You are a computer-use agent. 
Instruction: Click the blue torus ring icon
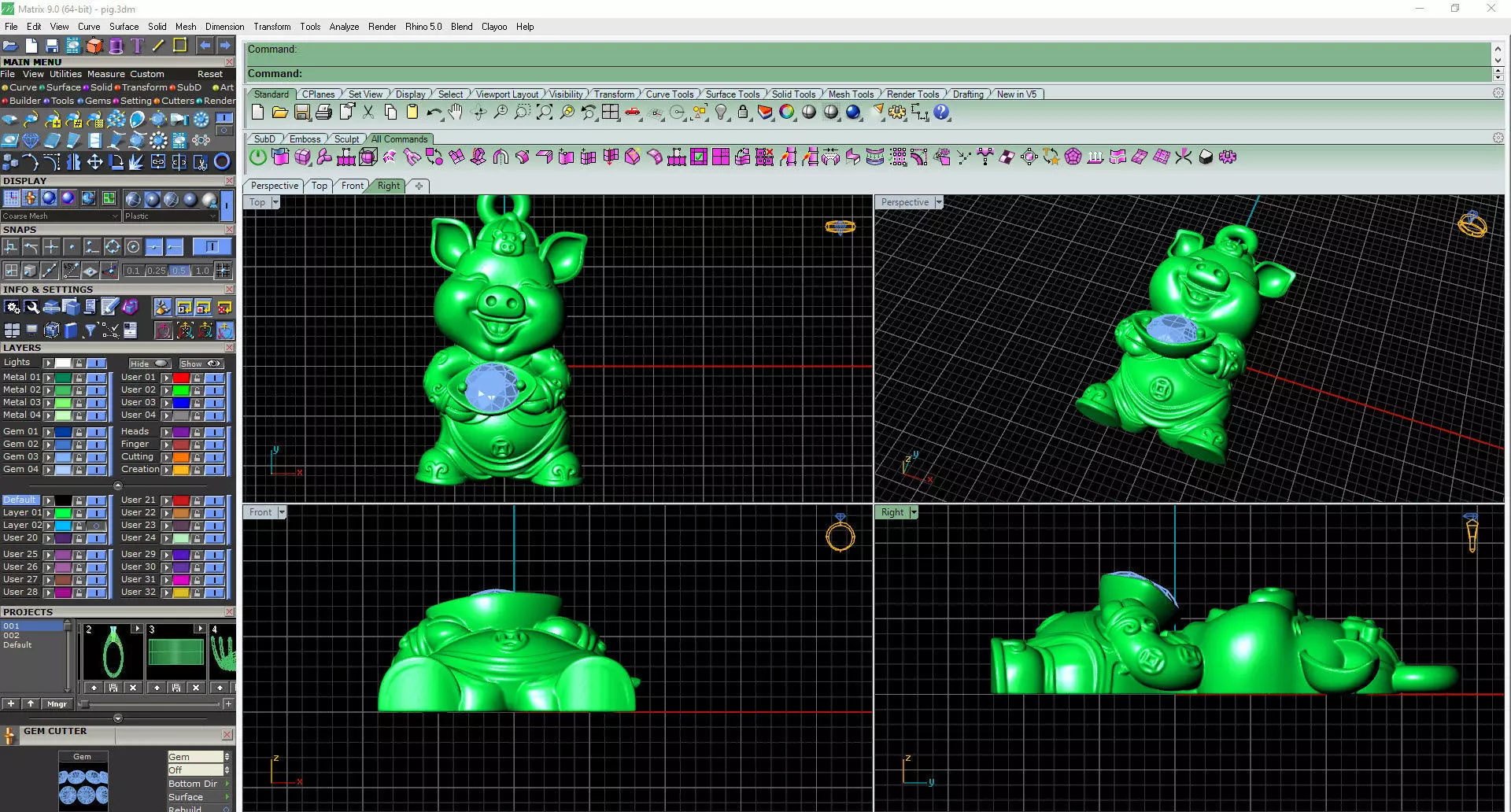222,162
